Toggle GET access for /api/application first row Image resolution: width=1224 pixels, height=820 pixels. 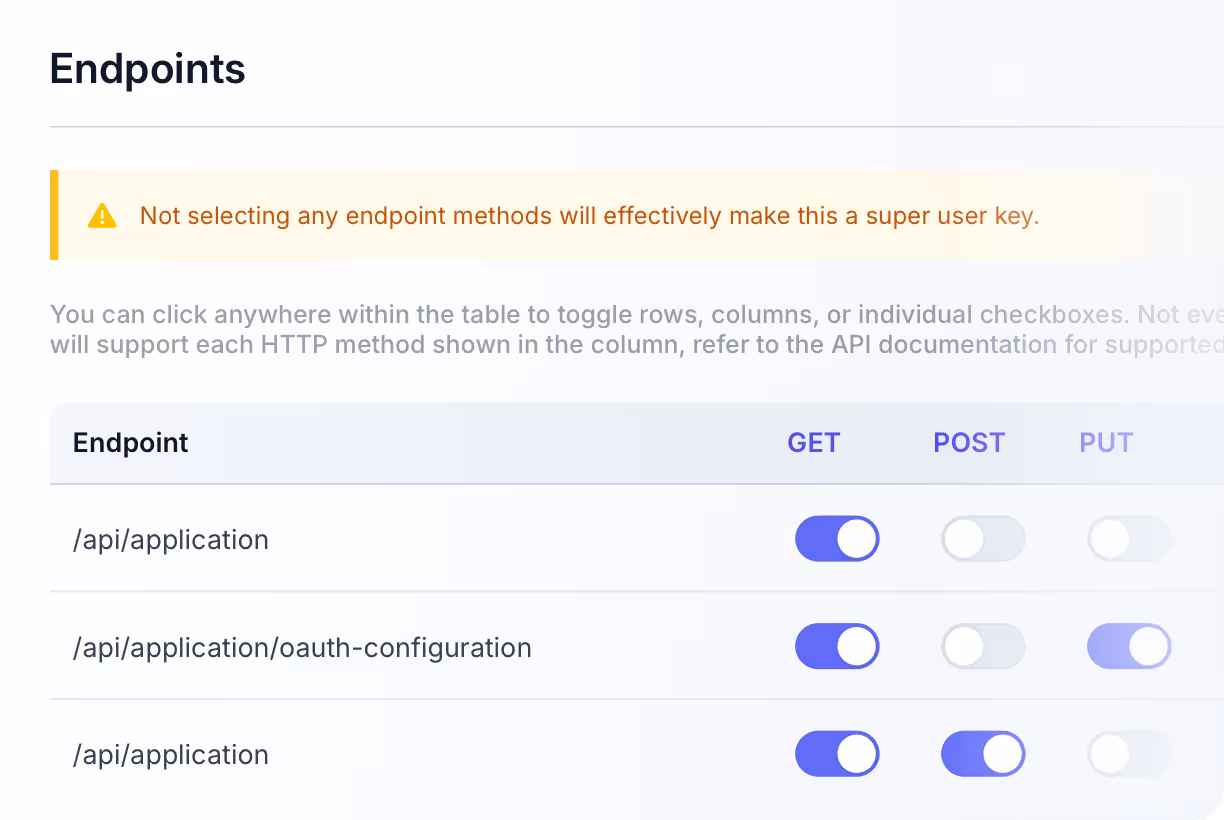[837, 539]
